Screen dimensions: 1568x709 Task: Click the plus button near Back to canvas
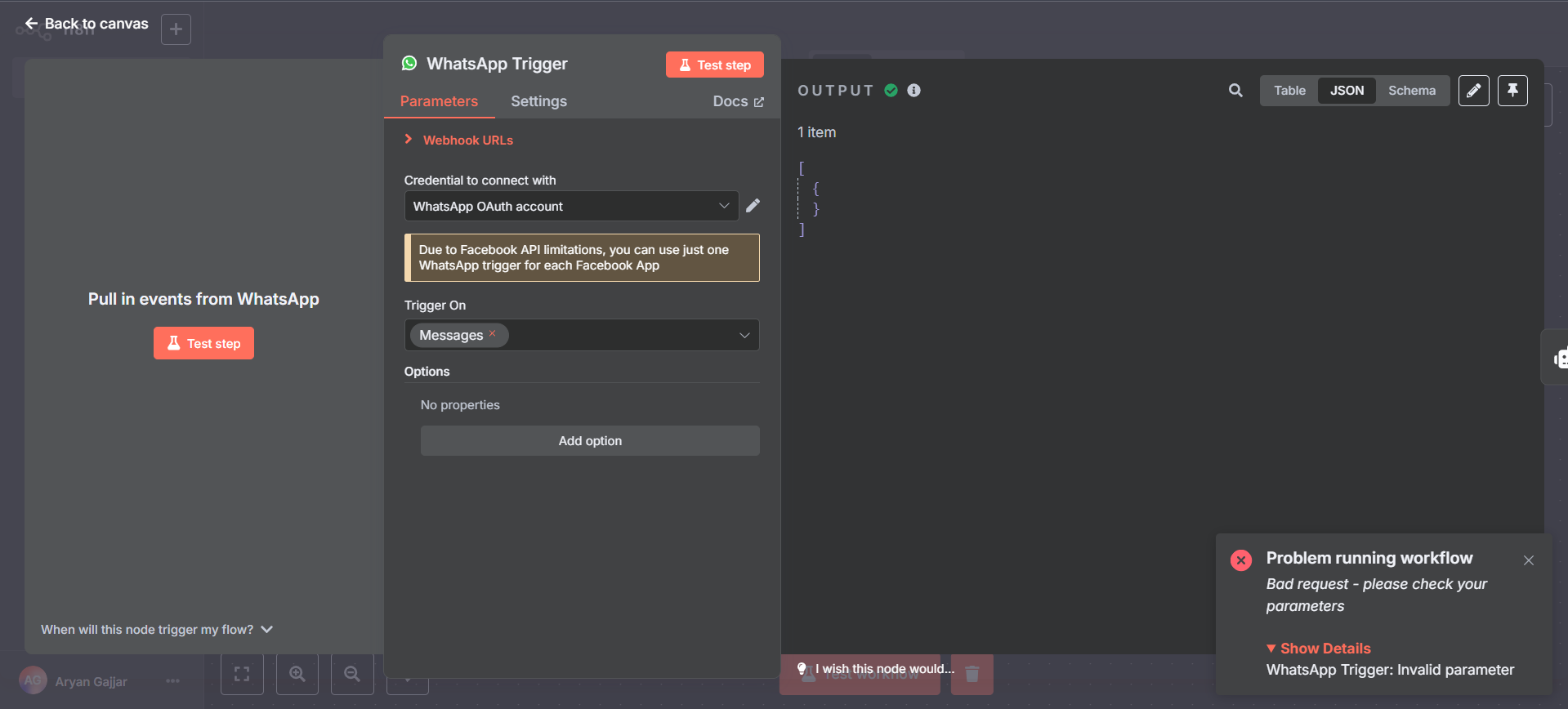(x=176, y=29)
